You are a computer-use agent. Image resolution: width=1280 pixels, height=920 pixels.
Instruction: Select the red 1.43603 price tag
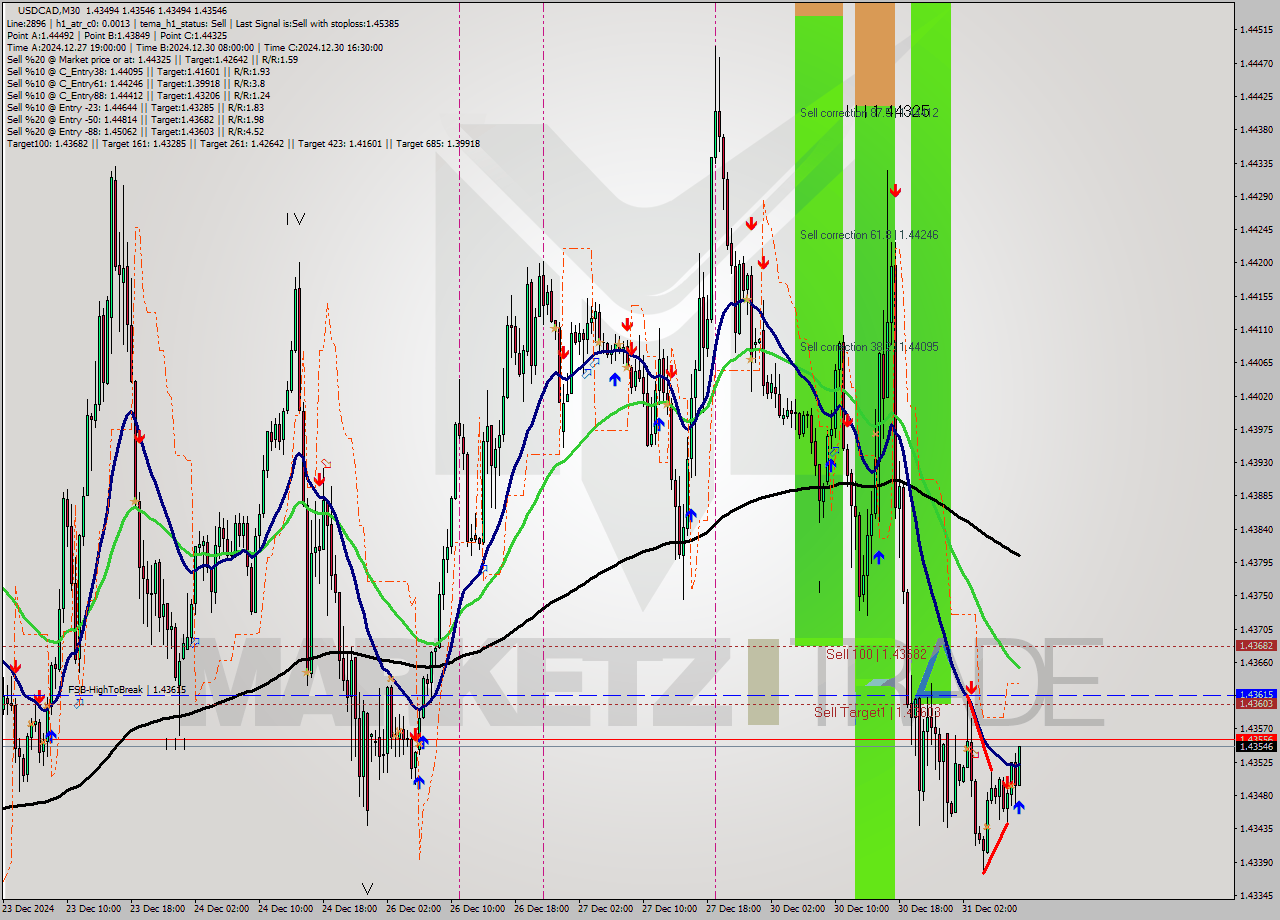1256,703
